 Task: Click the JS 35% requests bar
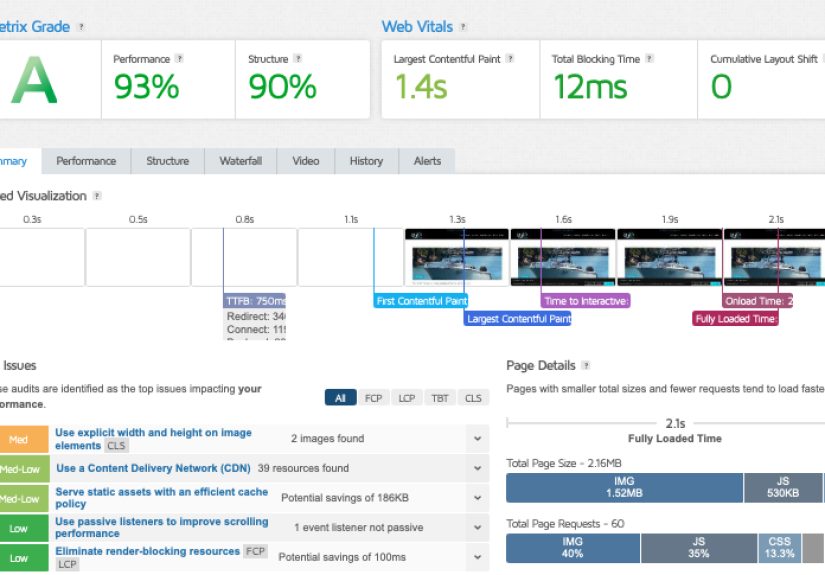(x=699, y=548)
